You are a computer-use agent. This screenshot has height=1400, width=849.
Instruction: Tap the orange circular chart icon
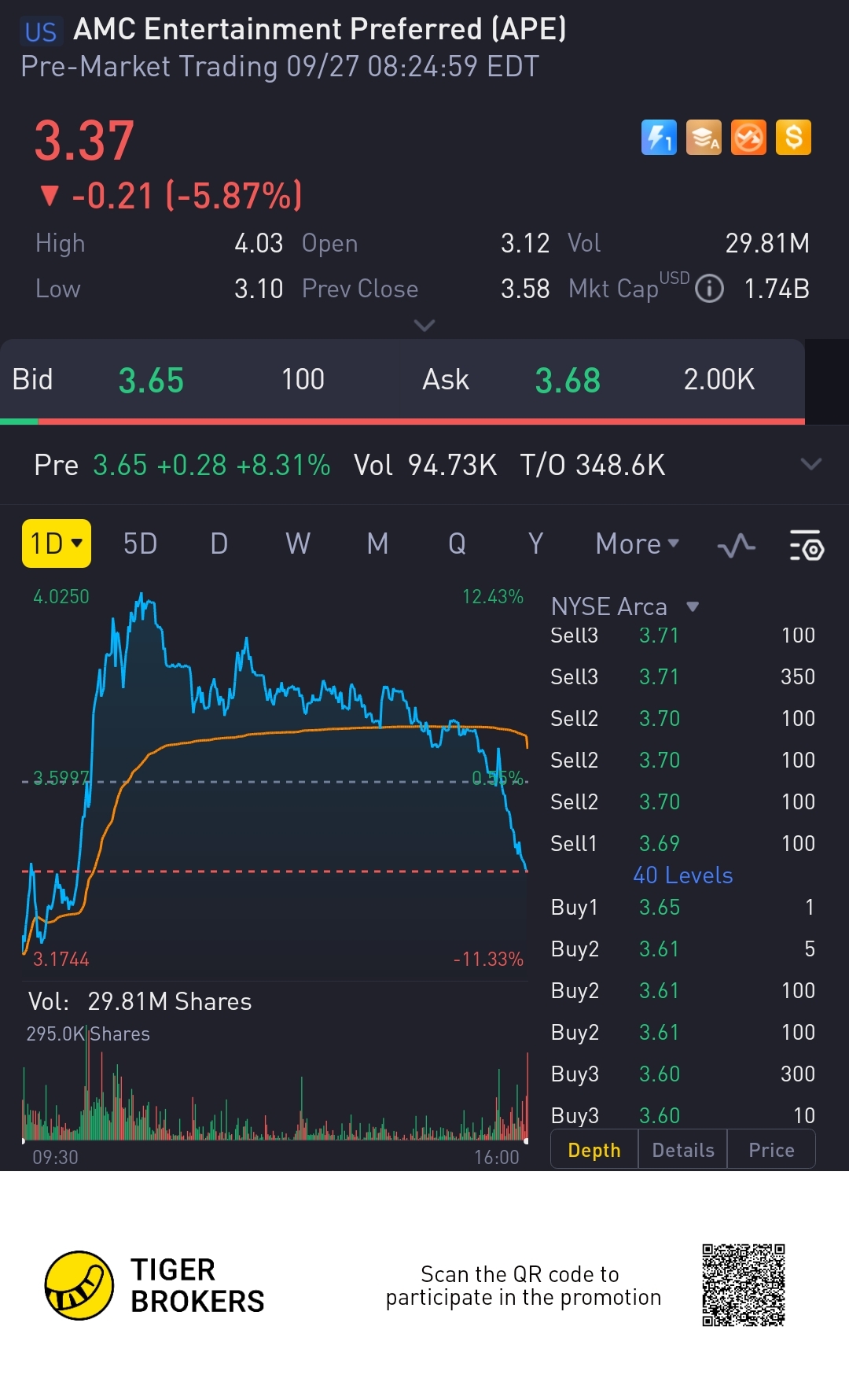click(x=748, y=138)
